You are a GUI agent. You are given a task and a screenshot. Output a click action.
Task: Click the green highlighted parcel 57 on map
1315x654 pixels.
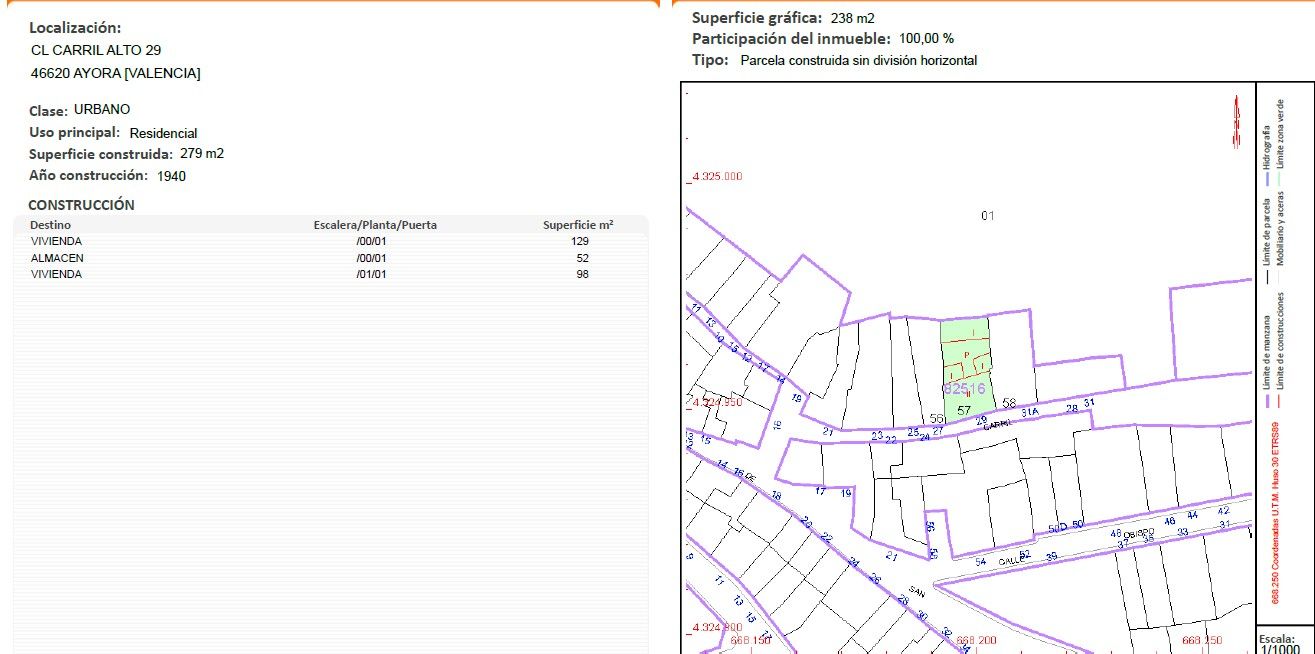(x=965, y=360)
